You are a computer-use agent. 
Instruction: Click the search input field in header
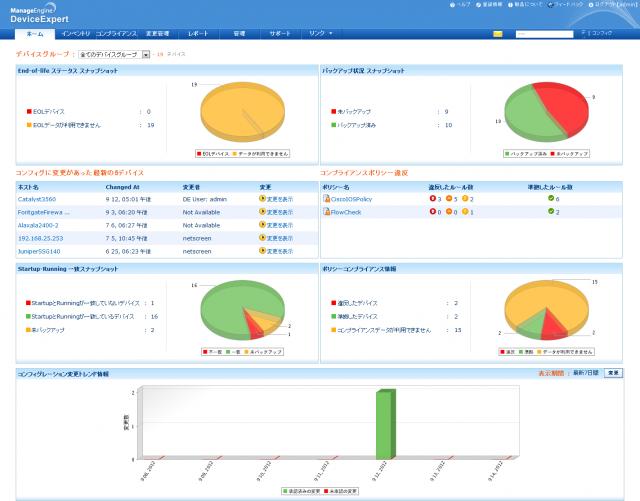click(x=544, y=34)
